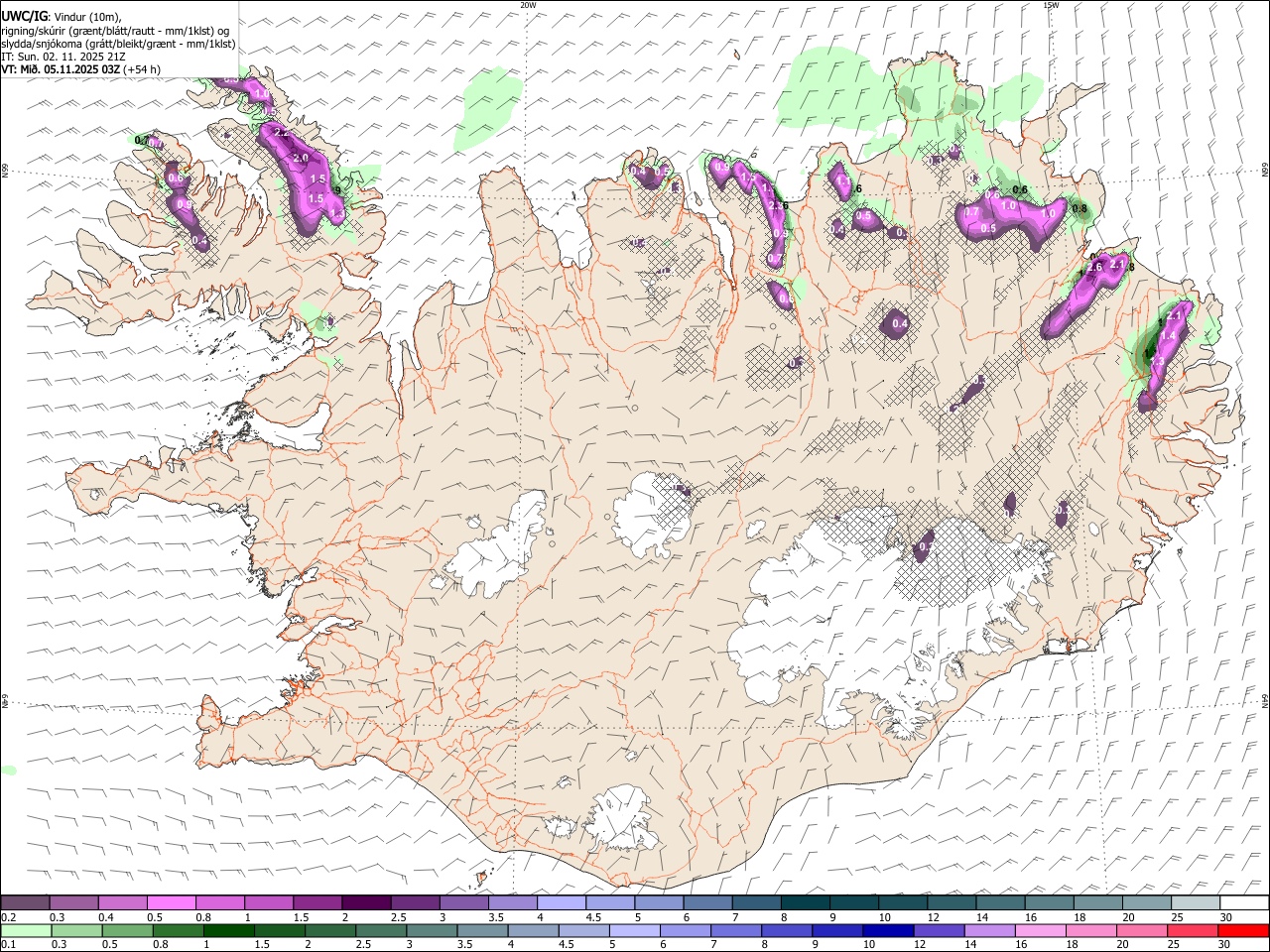Click the '2.2' snowfall value on map
This screenshot has width=1270, height=952.
pos(280,132)
